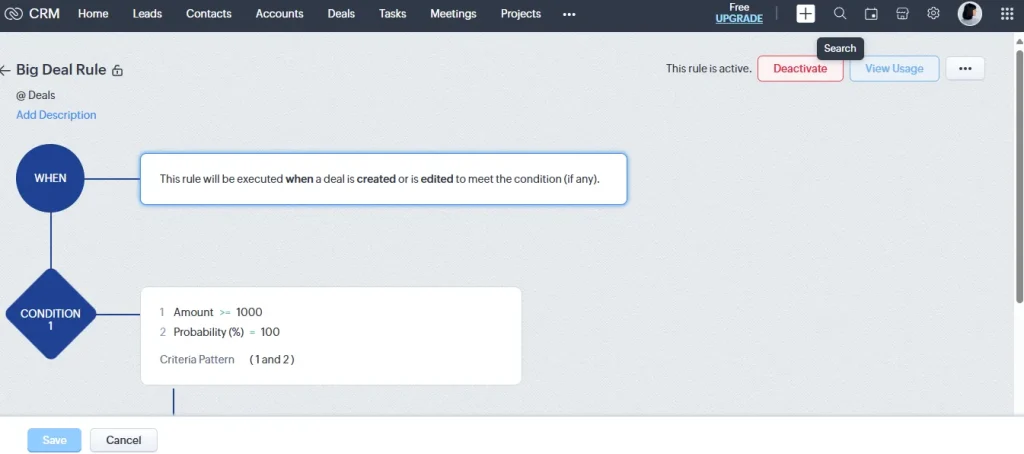Click the Zoho CRM logo icon

(13, 14)
